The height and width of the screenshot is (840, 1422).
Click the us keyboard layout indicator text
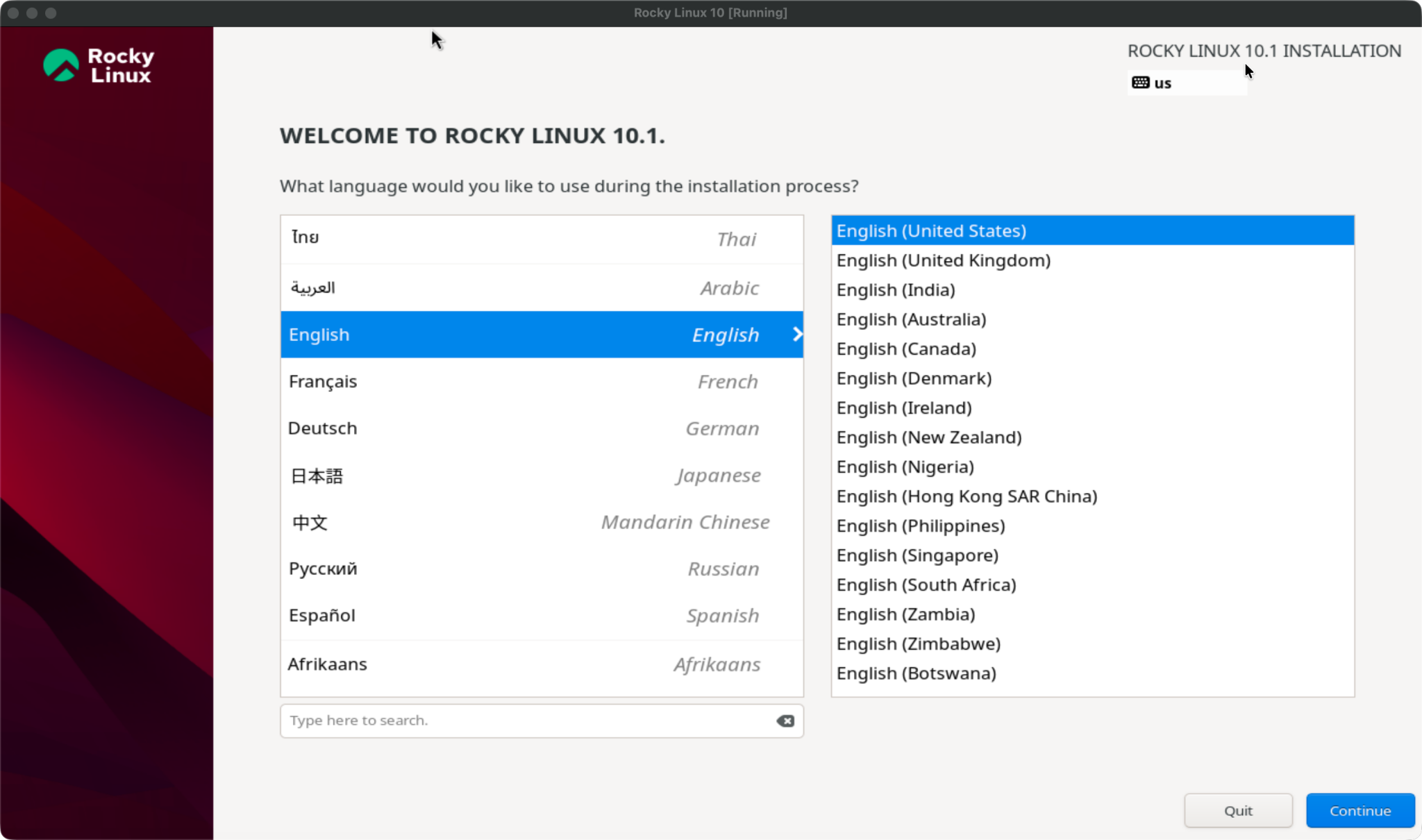coord(1162,83)
